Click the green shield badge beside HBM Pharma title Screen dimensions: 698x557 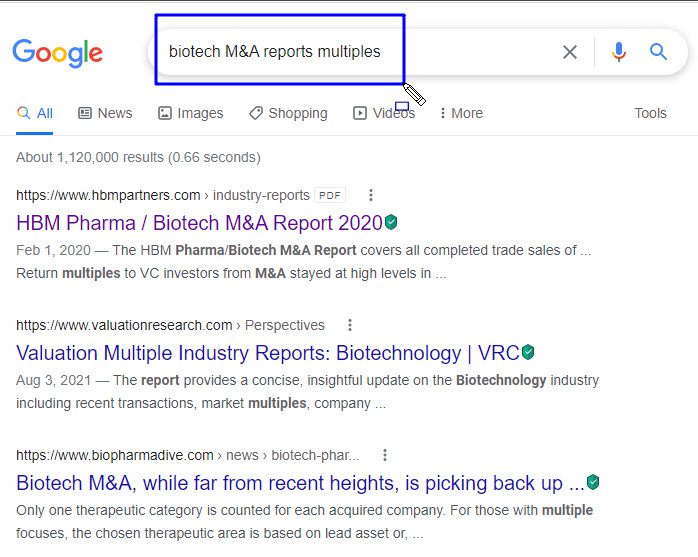point(391,222)
